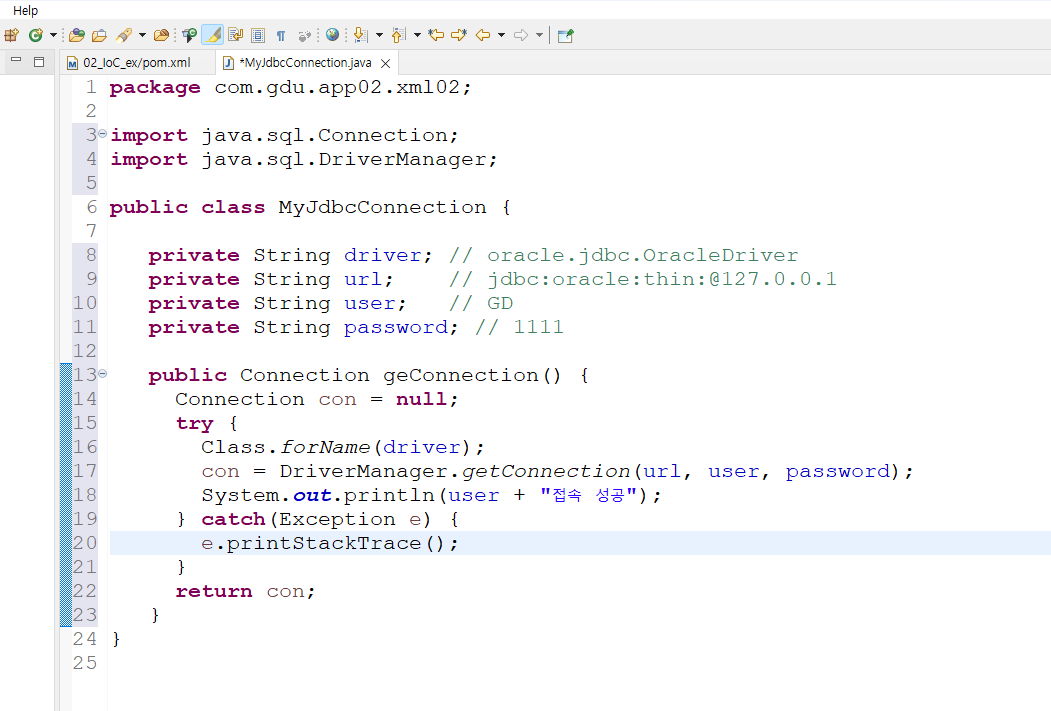Click Last Edit Location arrow icon
This screenshot has width=1051, height=711.
[x=436, y=36]
